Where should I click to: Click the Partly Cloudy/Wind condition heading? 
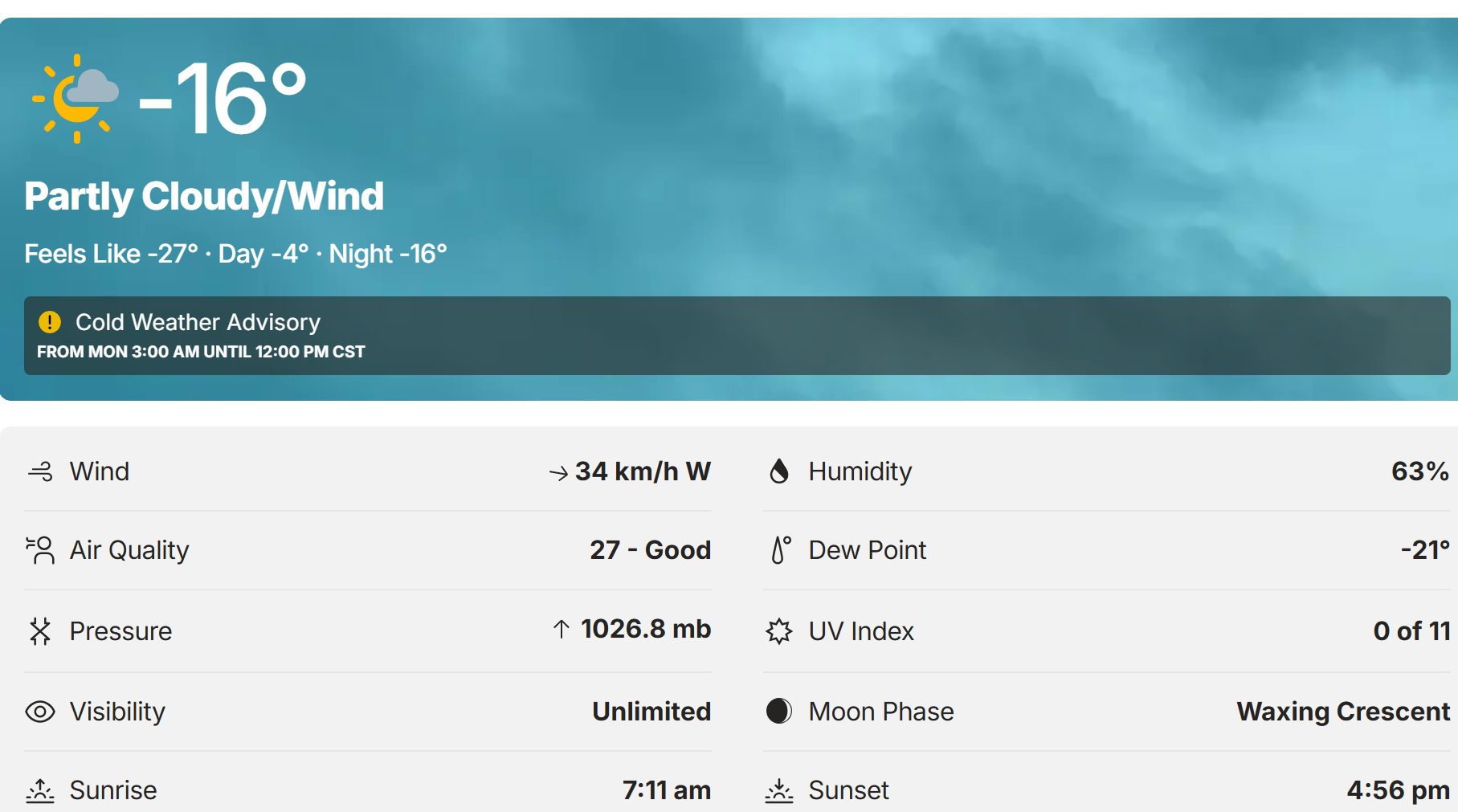(x=204, y=196)
